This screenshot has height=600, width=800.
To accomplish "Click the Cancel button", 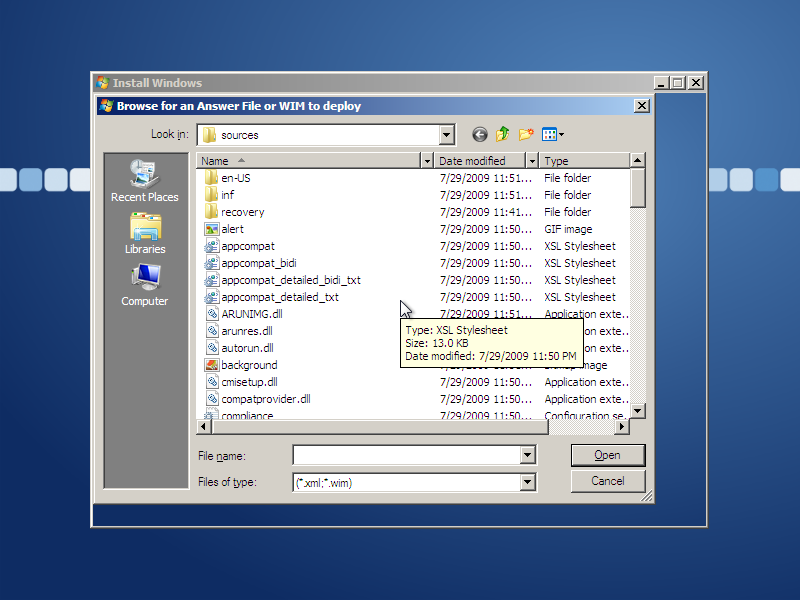I will tap(608, 481).
